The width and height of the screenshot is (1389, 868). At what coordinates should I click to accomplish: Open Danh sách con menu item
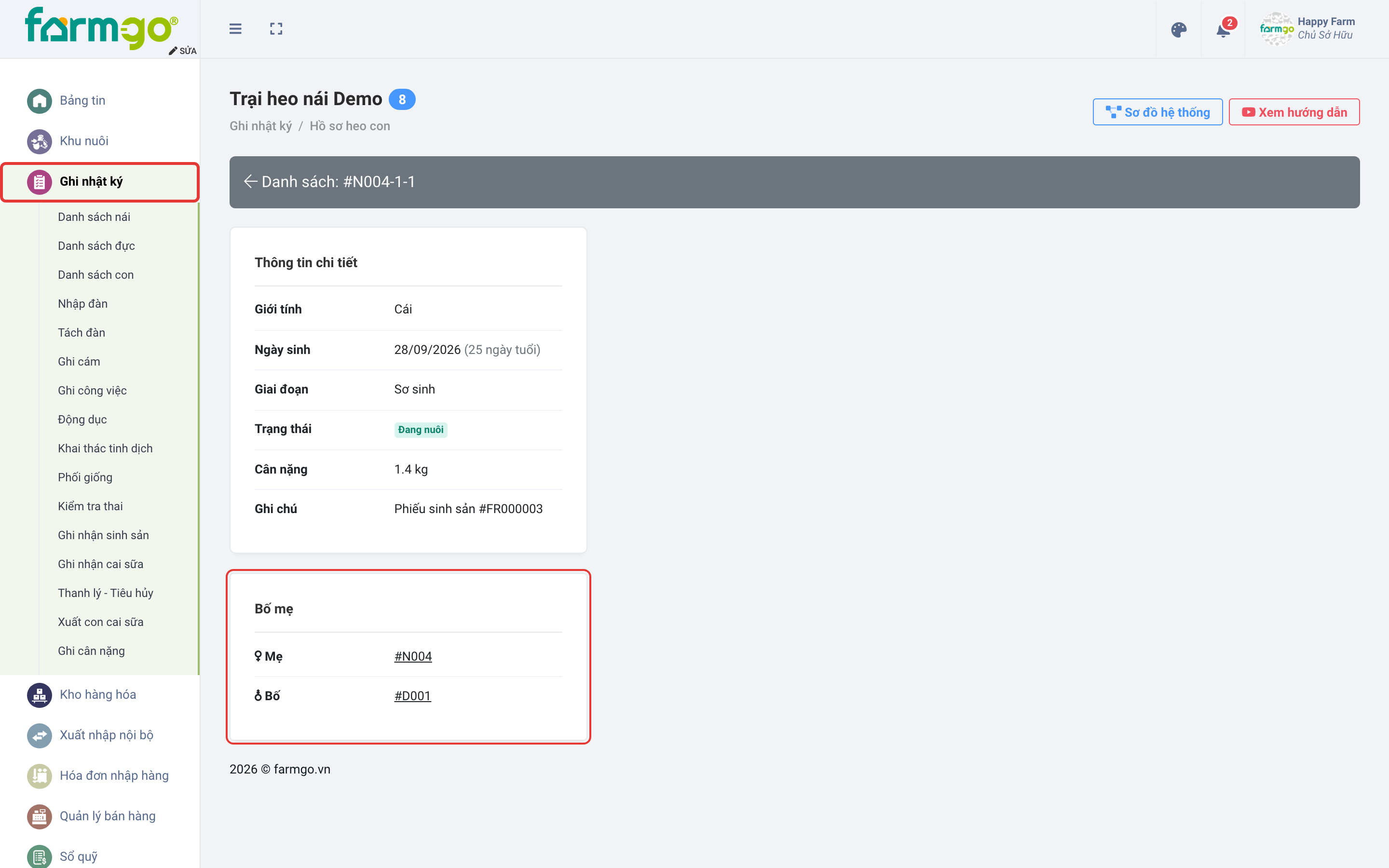(x=96, y=275)
